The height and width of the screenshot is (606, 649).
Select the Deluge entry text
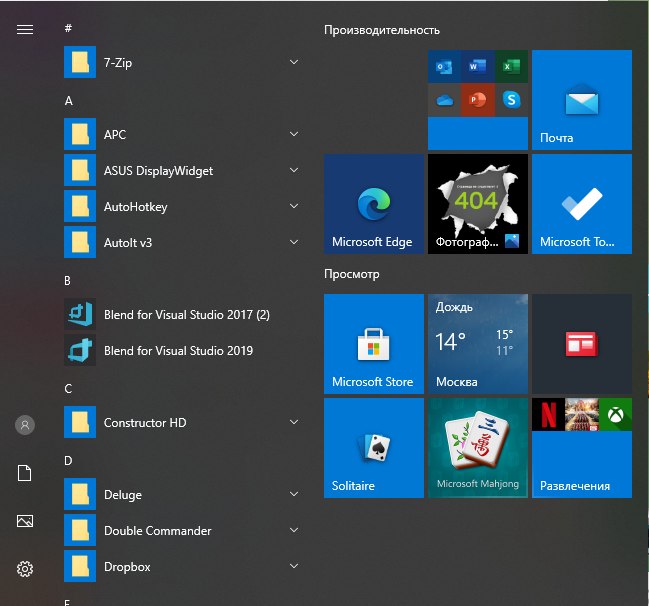123,495
